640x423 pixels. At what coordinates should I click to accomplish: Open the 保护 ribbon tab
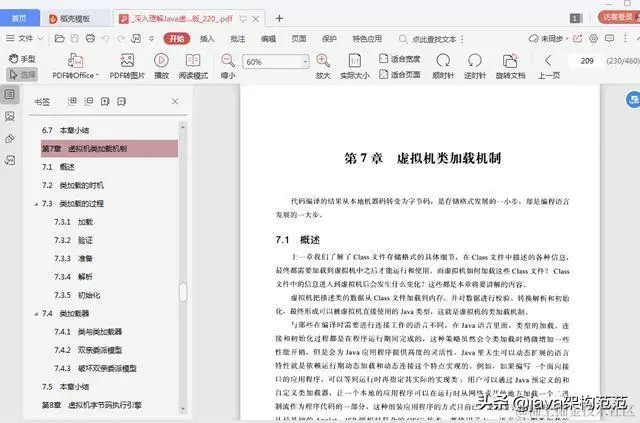click(329, 39)
